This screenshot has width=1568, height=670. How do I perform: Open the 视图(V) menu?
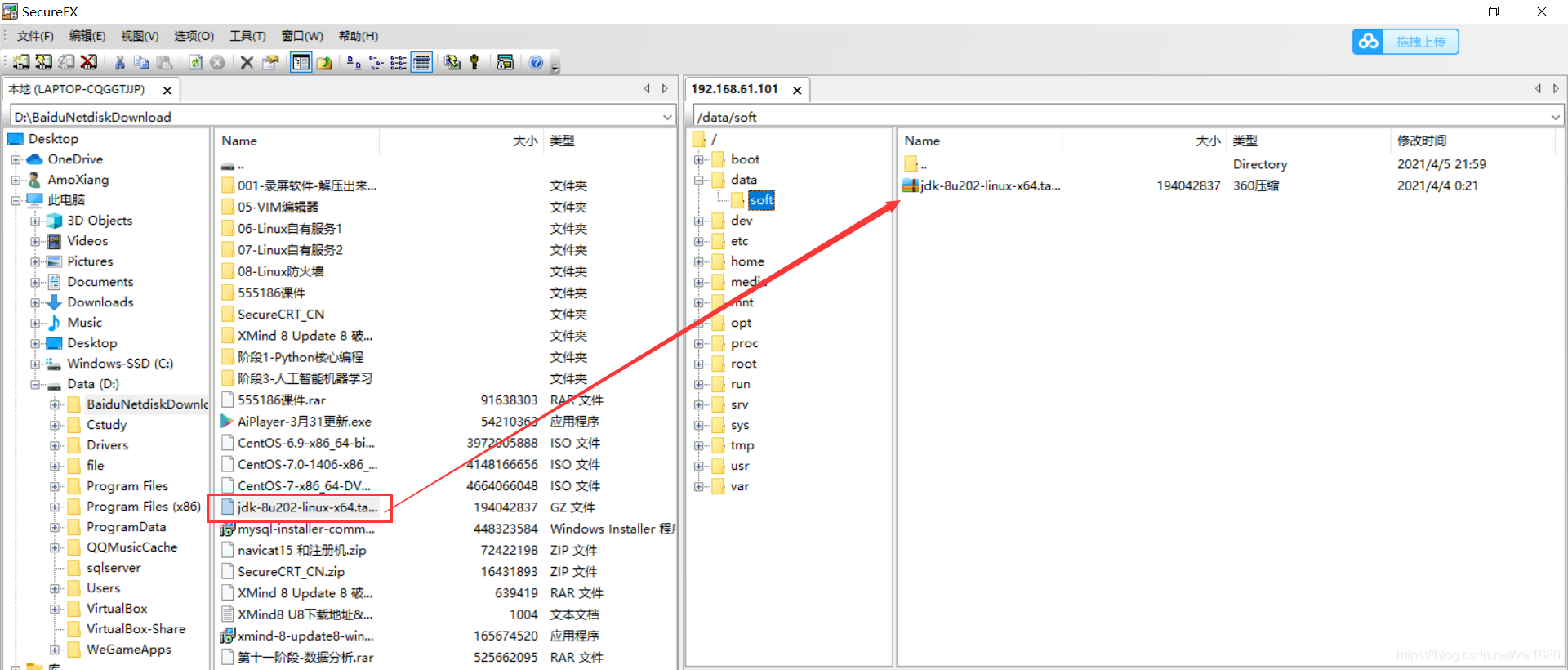pyautogui.click(x=140, y=36)
